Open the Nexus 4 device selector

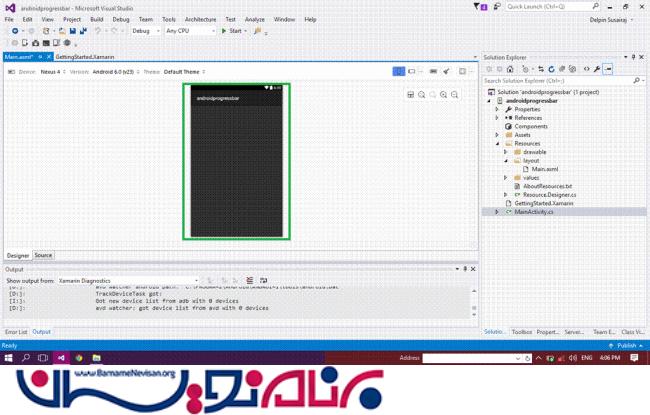tap(53, 72)
